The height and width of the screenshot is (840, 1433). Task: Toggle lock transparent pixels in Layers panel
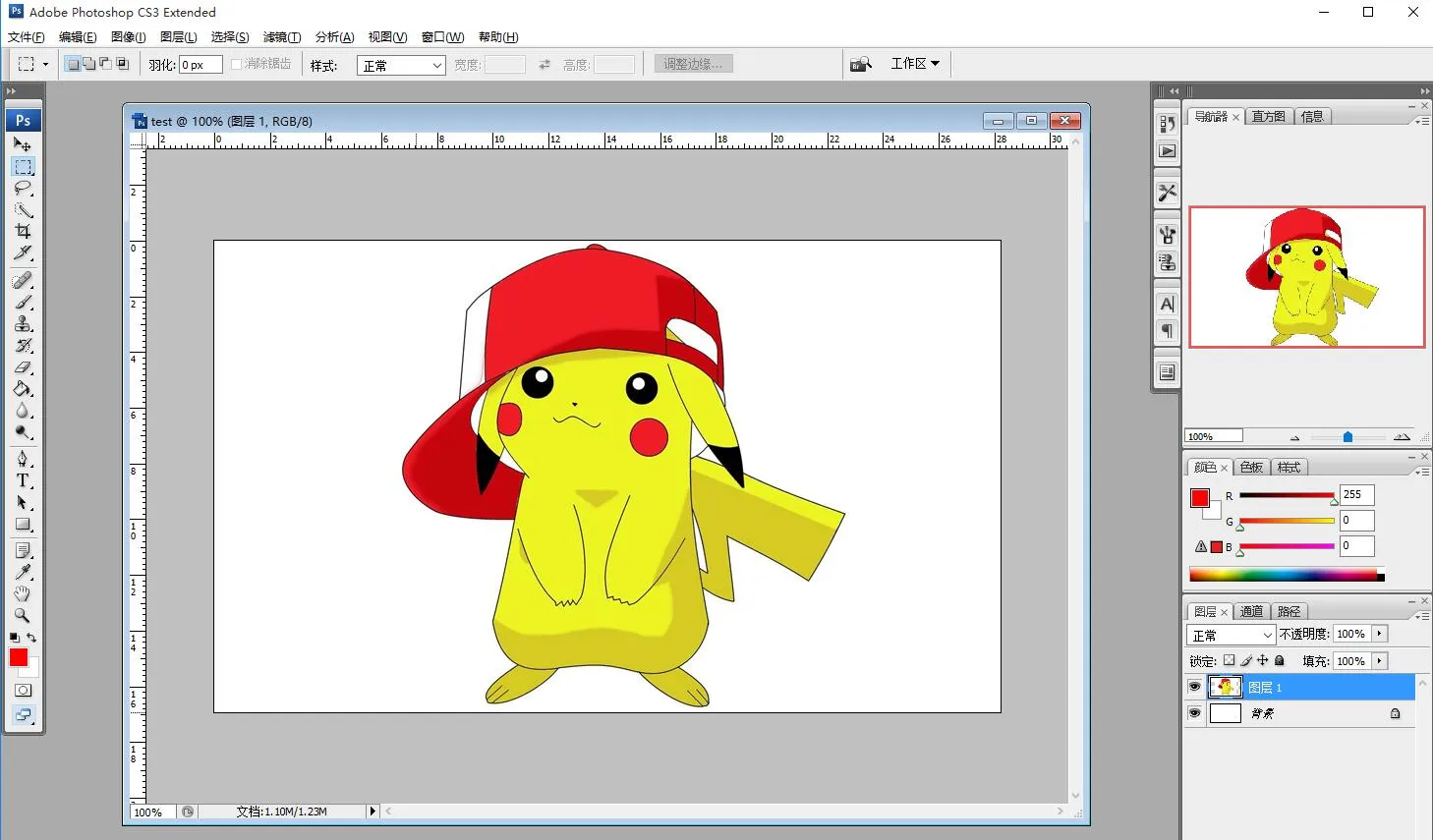tap(1229, 661)
